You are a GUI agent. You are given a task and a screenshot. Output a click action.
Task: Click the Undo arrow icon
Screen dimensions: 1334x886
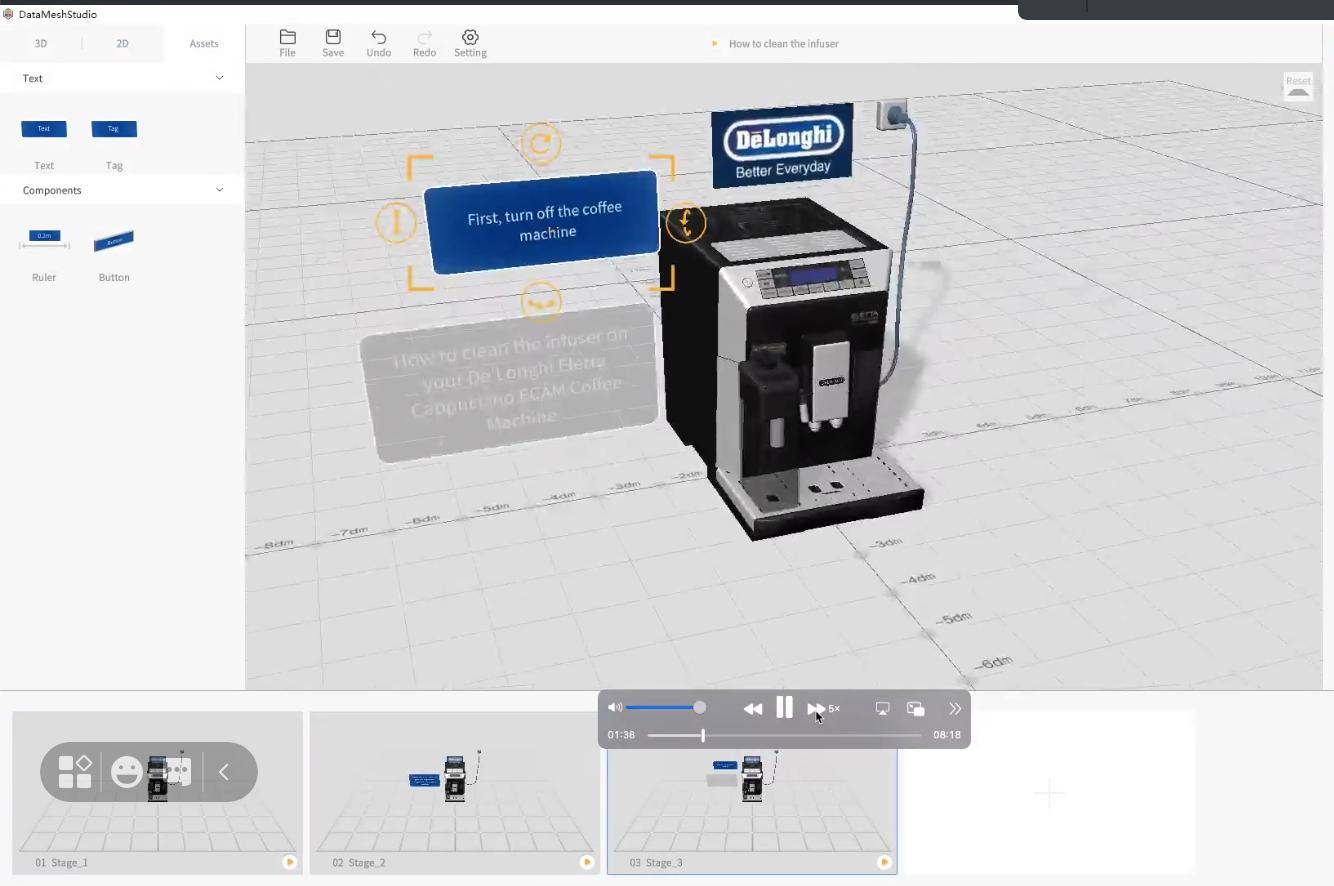pos(378,37)
